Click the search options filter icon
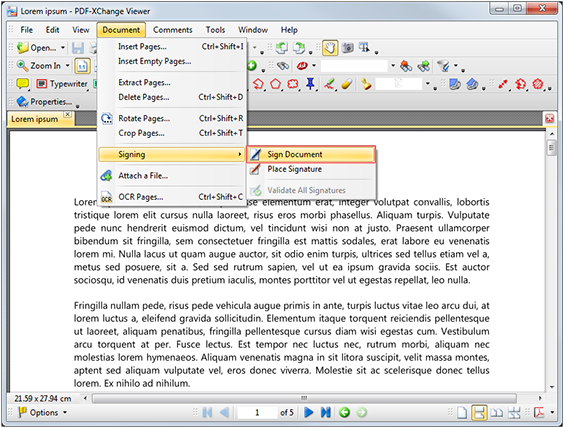Image resolution: width=564 pixels, height=428 pixels. pos(443,66)
